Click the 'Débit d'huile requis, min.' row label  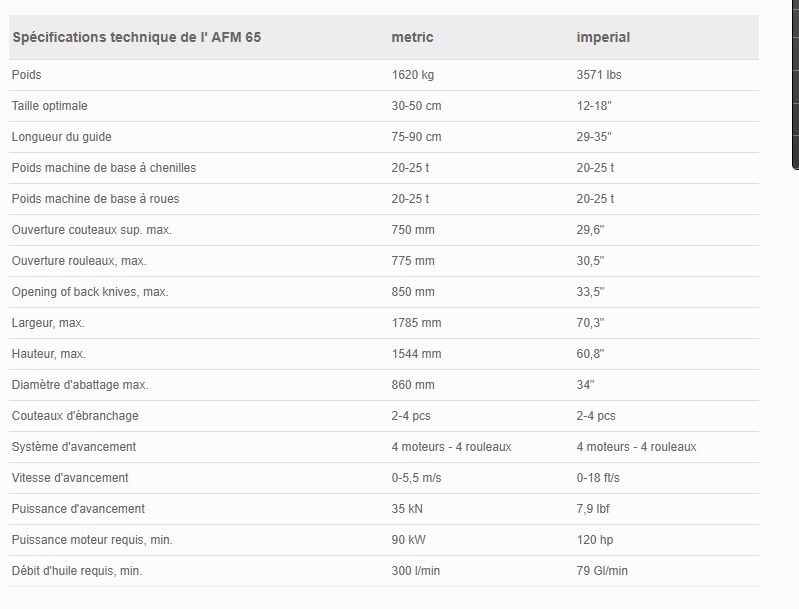77,571
